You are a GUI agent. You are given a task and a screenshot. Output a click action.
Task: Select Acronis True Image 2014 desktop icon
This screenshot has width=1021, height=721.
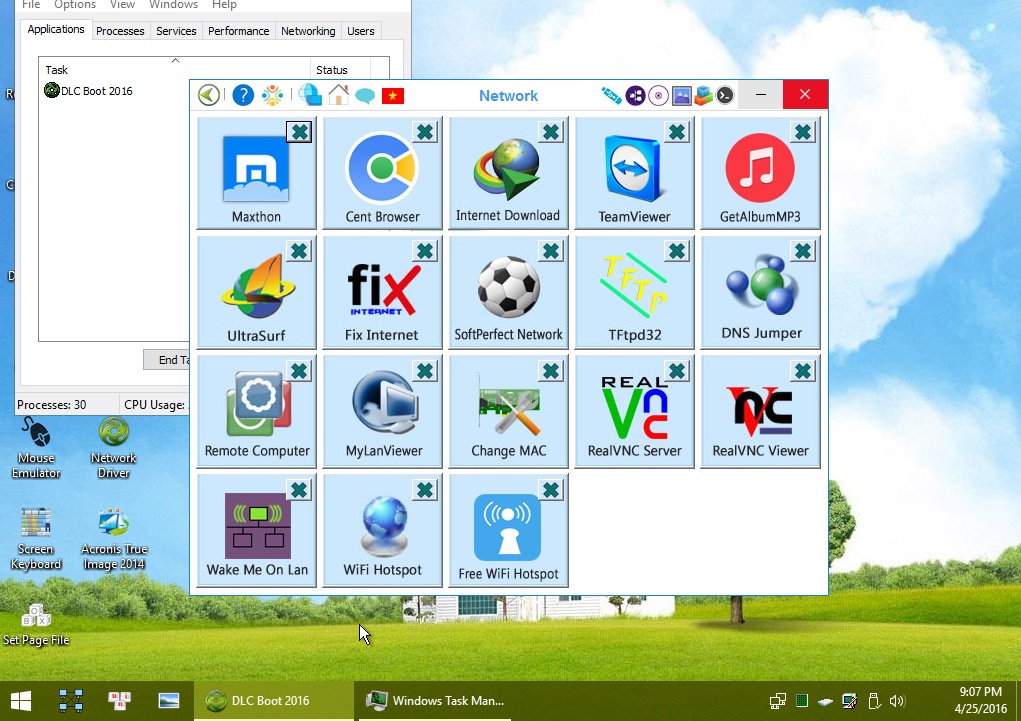point(114,539)
